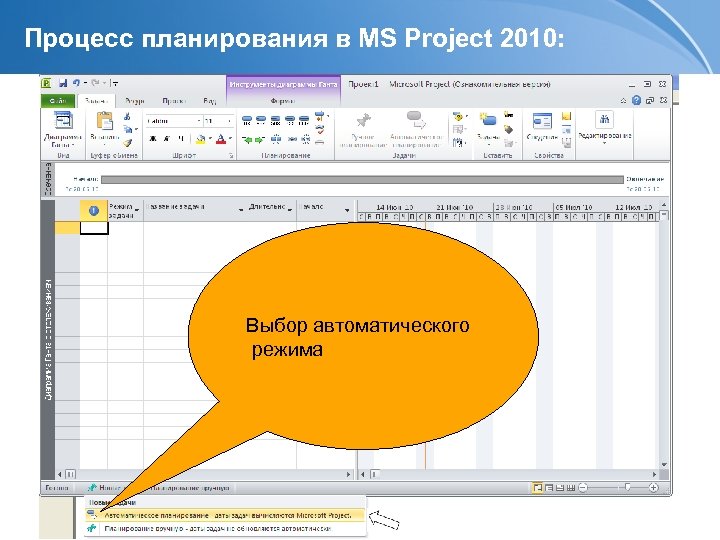Click the Paste clipboard icon
The image size is (720, 540).
[x=105, y=121]
